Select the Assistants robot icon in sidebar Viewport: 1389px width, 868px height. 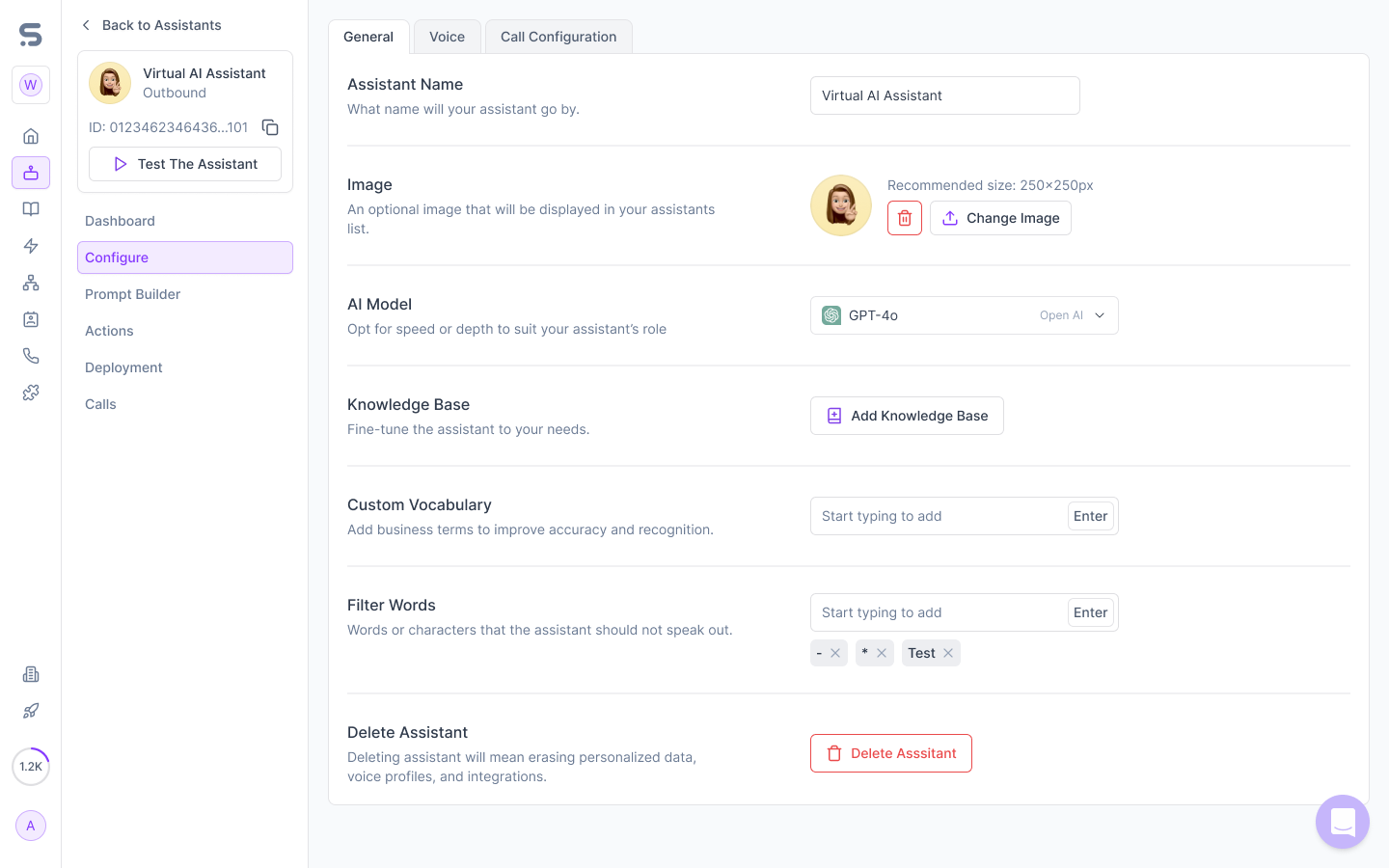click(31, 173)
